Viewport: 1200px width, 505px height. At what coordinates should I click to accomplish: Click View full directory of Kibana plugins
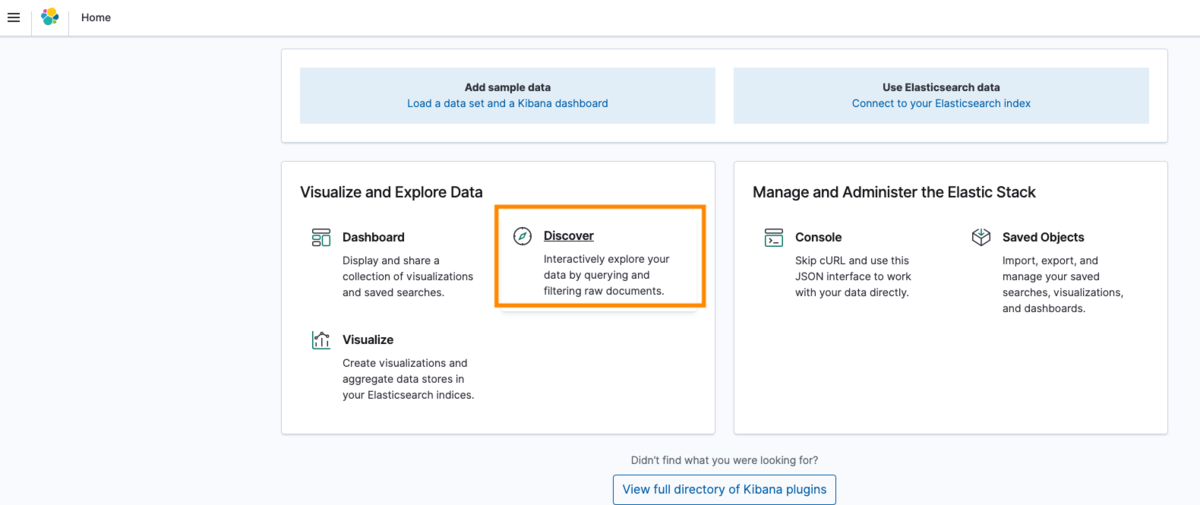coord(724,489)
